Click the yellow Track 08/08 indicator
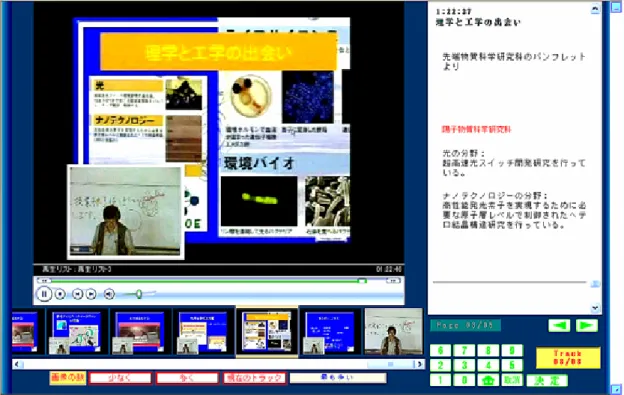 pyautogui.click(x=568, y=358)
